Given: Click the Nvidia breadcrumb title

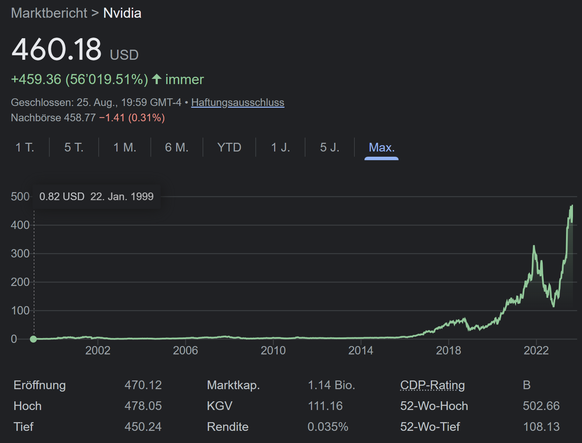Looking at the screenshot, I should [x=122, y=13].
